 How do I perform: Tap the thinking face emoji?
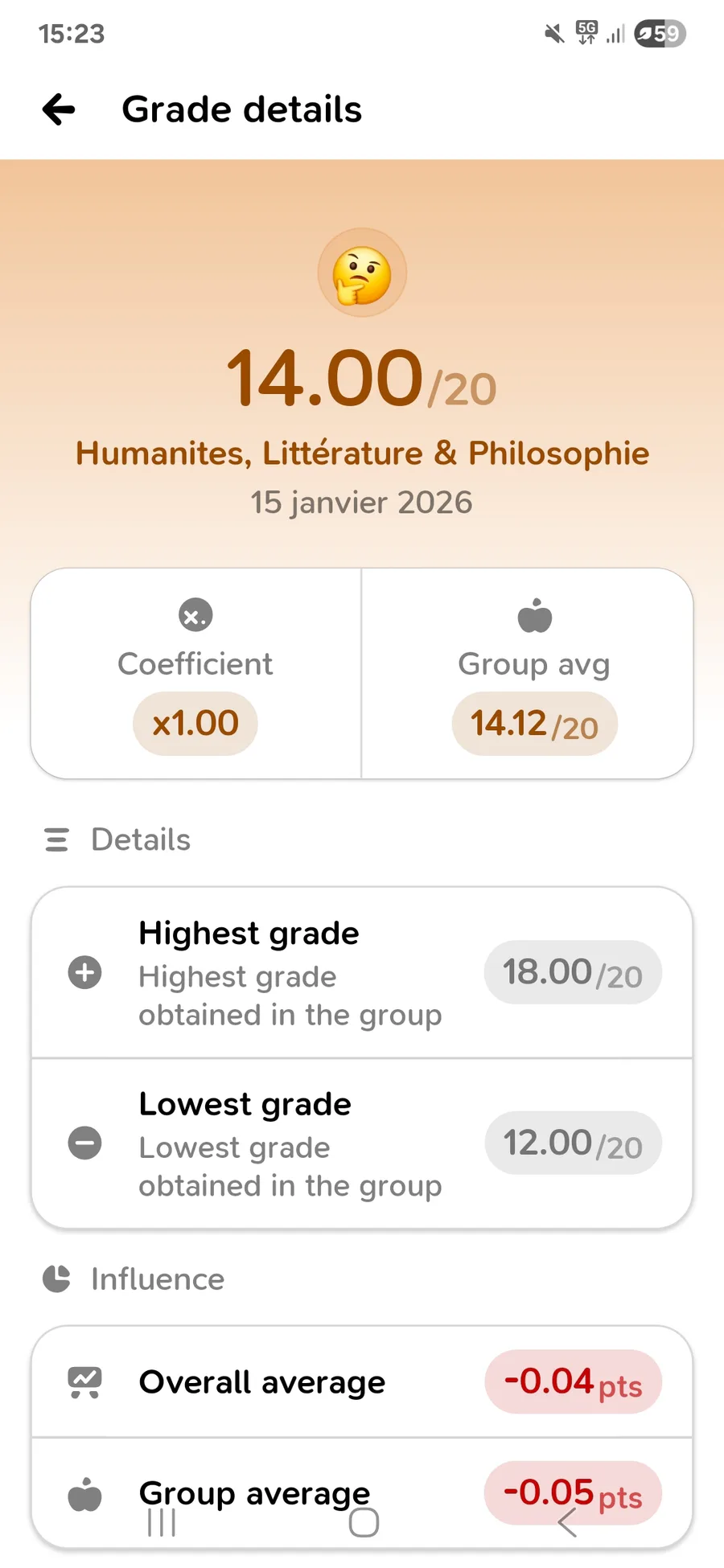(362, 273)
